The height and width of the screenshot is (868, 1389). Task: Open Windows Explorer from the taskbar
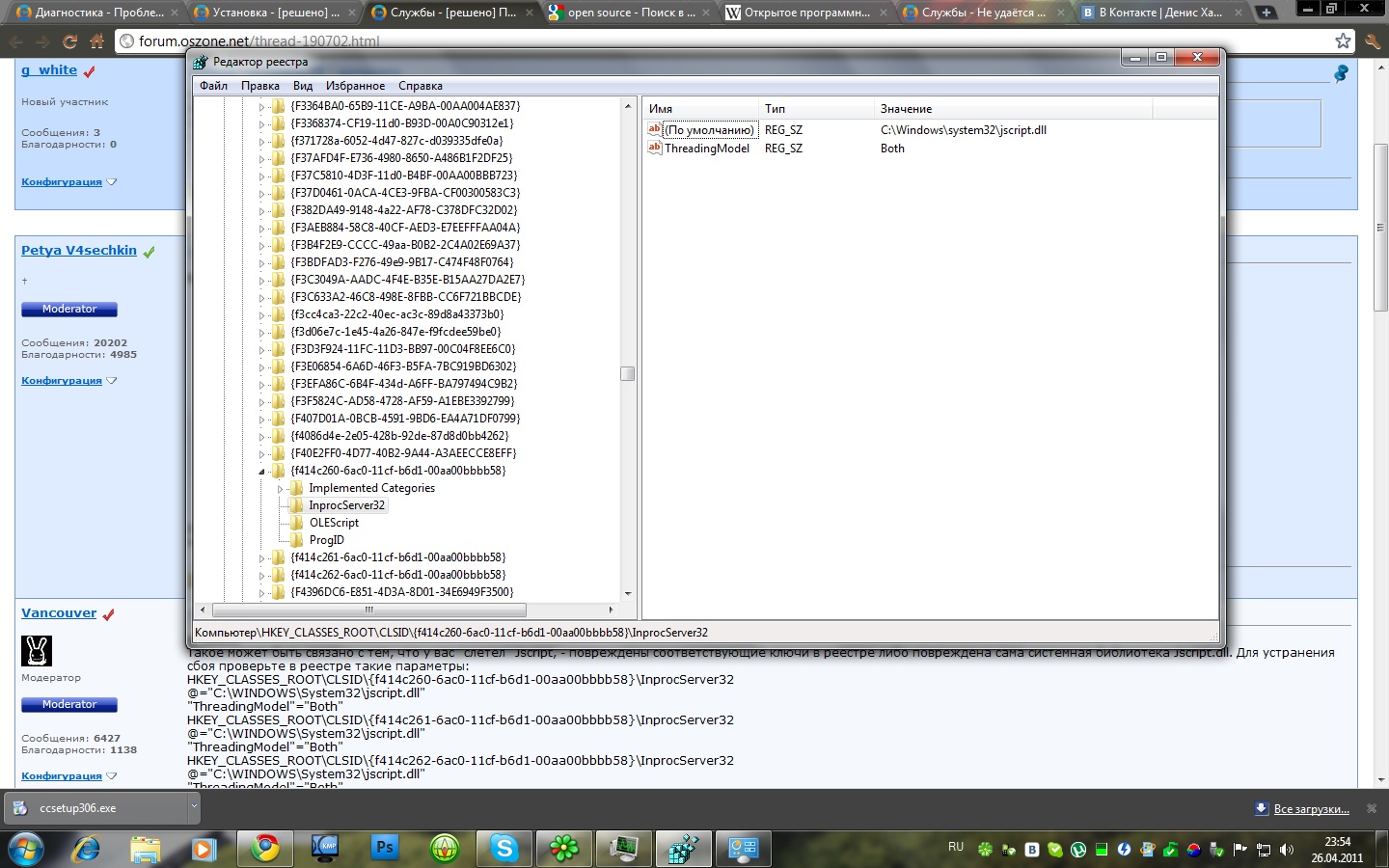click(145, 849)
